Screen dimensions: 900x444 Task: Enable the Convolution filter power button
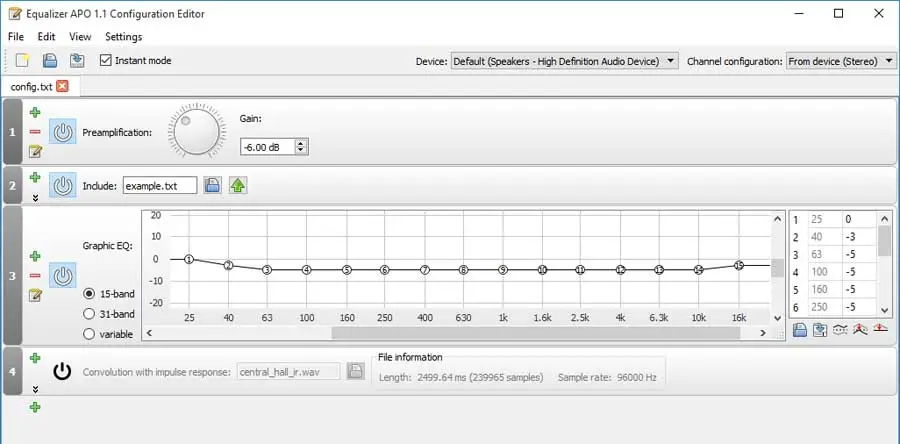click(62, 372)
